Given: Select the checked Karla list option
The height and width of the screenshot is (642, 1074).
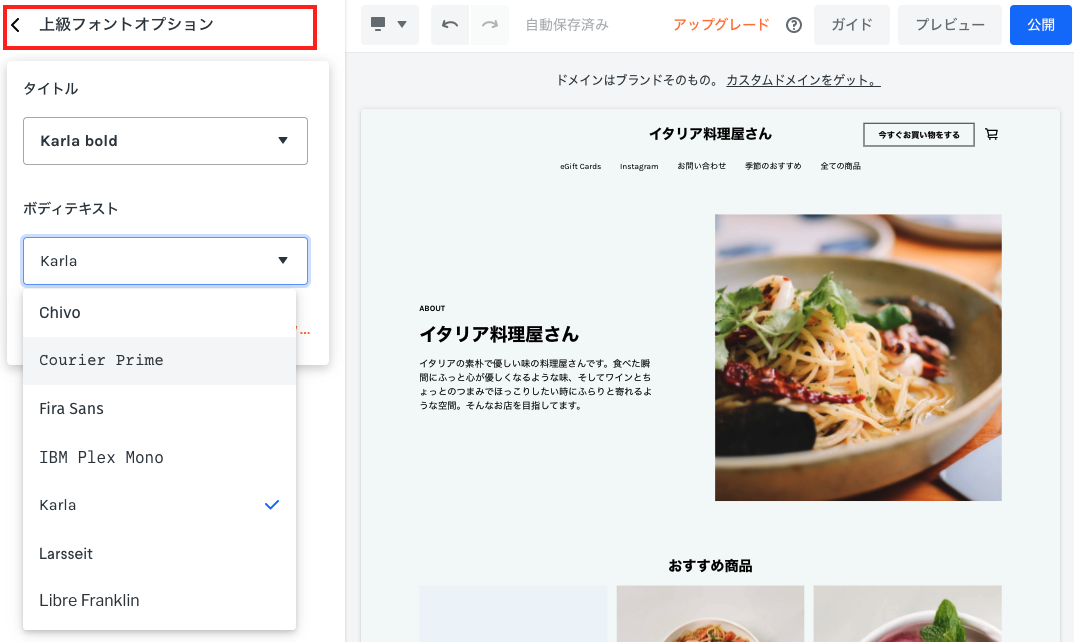Looking at the screenshot, I should pyautogui.click(x=159, y=505).
